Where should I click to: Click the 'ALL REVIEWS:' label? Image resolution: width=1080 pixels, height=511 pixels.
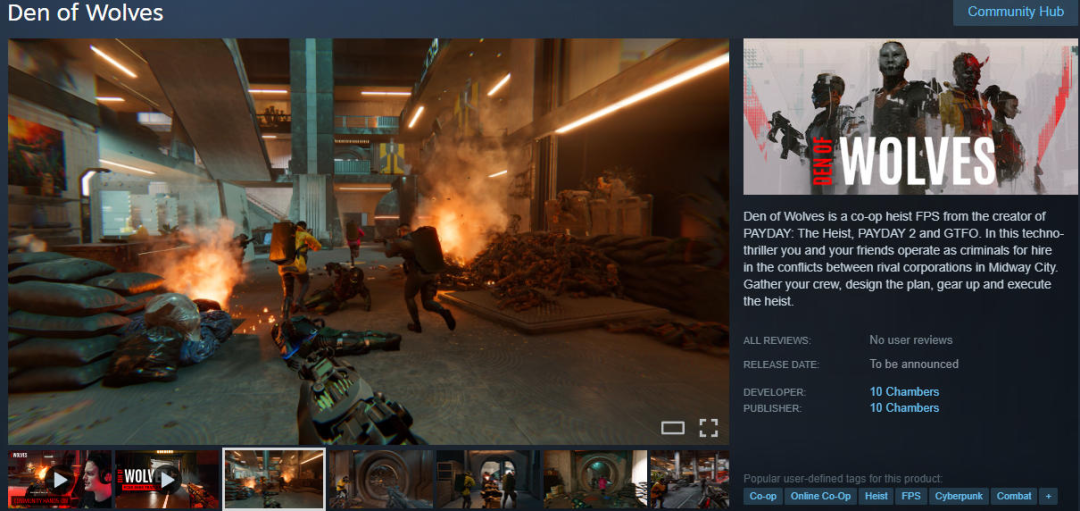[x=777, y=341]
